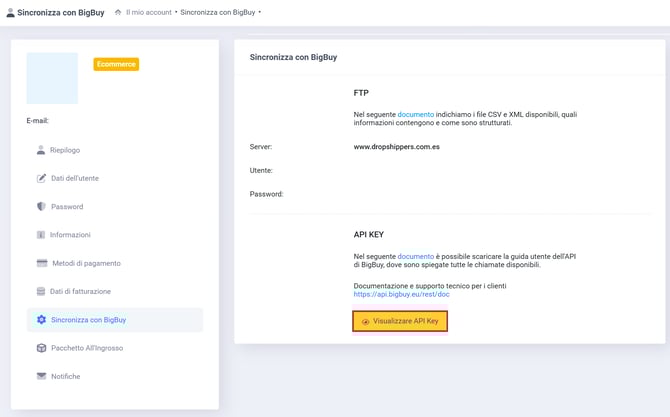The width and height of the screenshot is (670, 417).
Task: Click the server value www.dropshippers.com.es
Action: click(397, 147)
